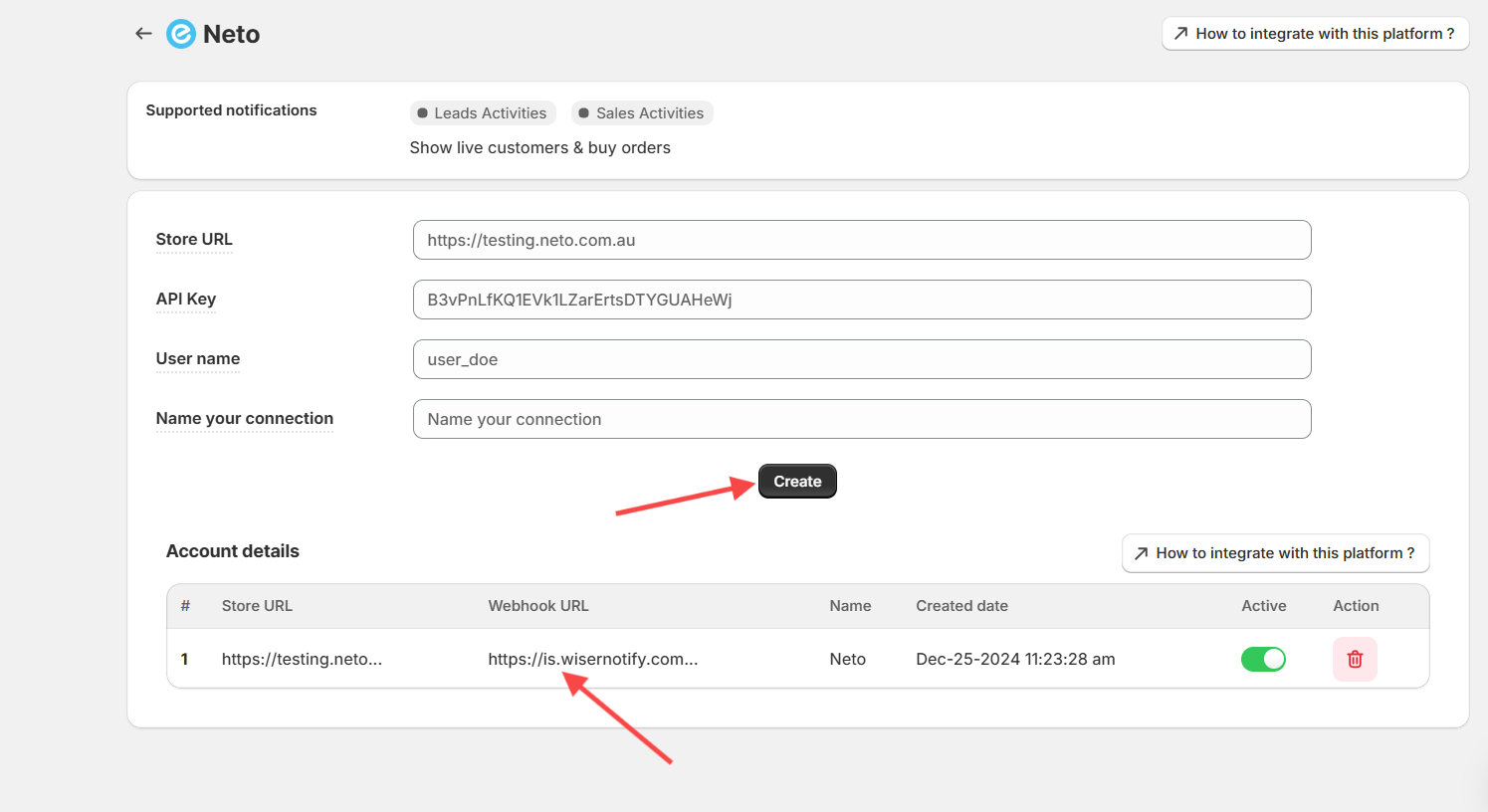
Task: Click the truncated Store URL in table row
Action: (302, 659)
